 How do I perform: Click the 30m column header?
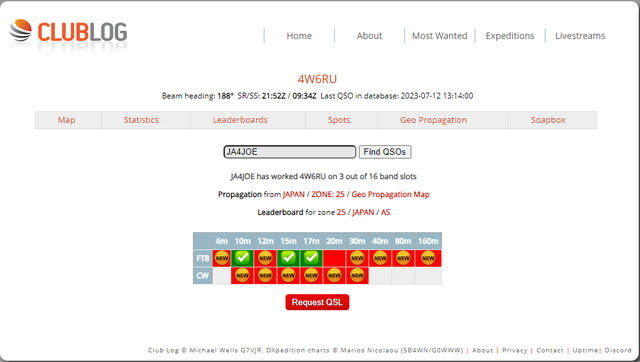point(357,241)
